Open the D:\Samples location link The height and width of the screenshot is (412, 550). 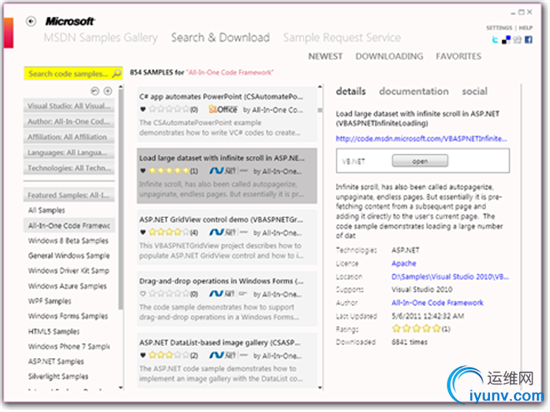coord(450,277)
